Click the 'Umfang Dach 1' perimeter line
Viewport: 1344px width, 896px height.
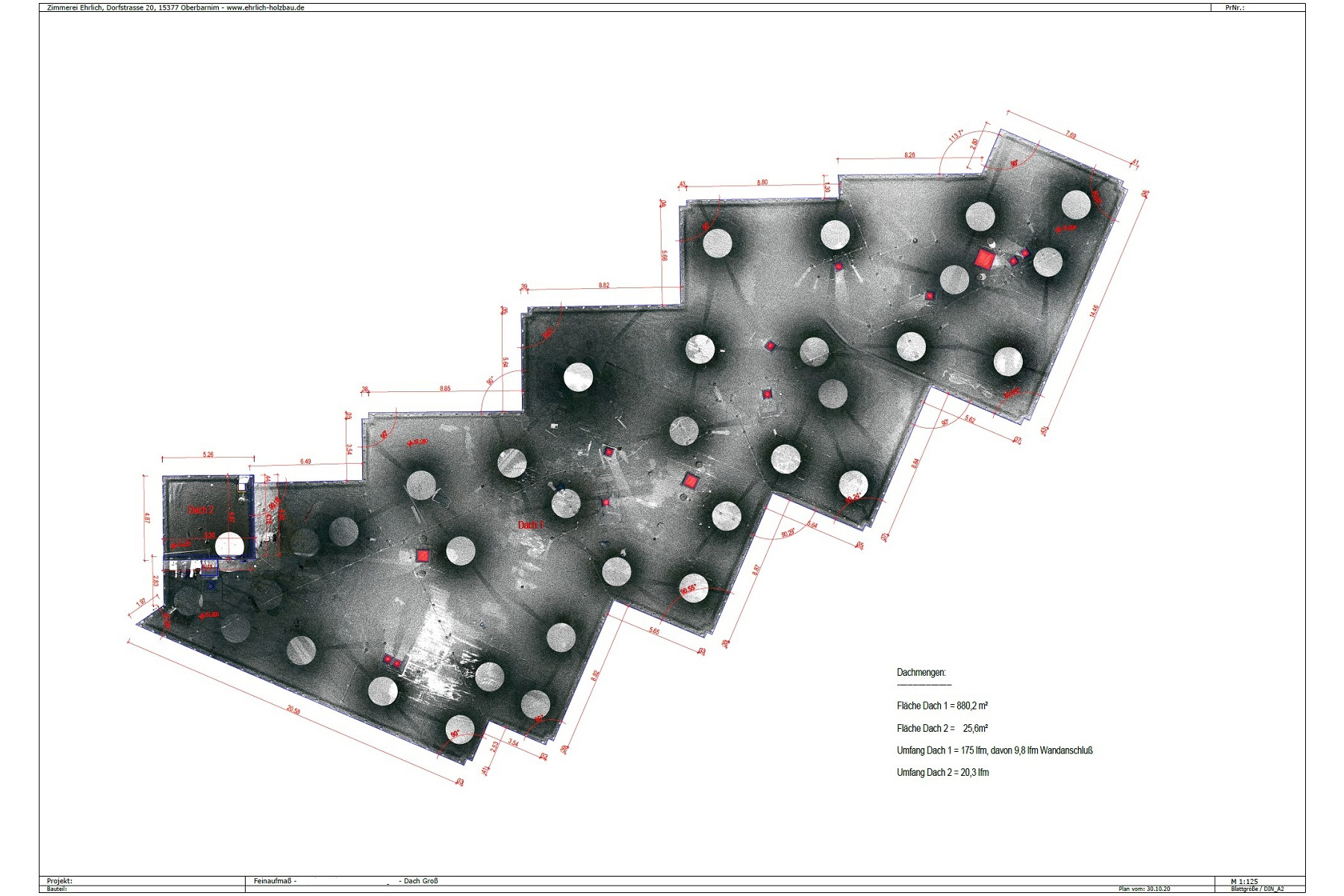[x=995, y=750]
